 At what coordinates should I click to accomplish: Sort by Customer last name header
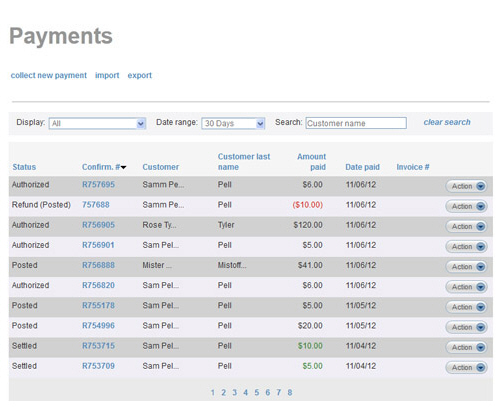(x=244, y=162)
